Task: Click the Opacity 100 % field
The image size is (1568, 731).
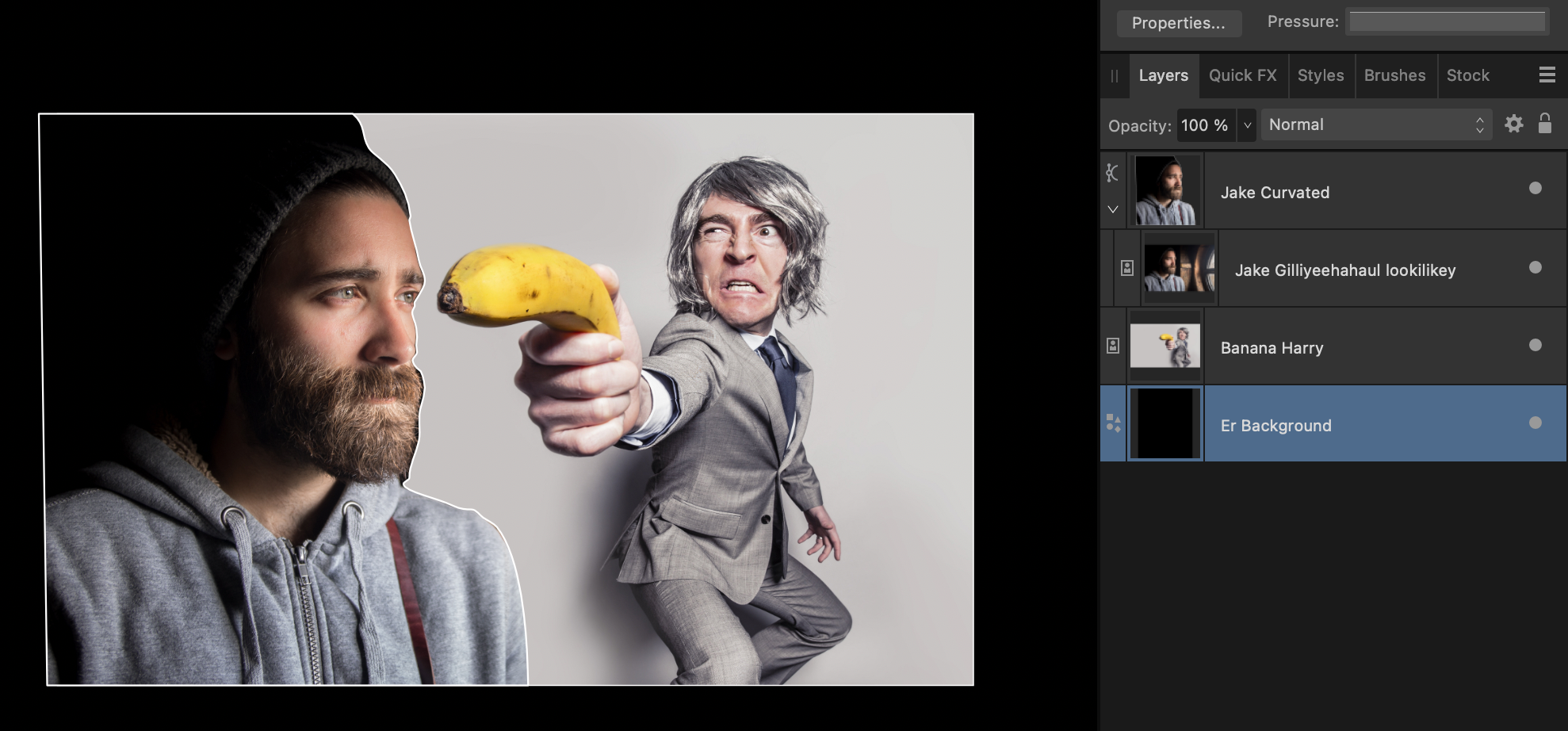Action: pos(1207,125)
